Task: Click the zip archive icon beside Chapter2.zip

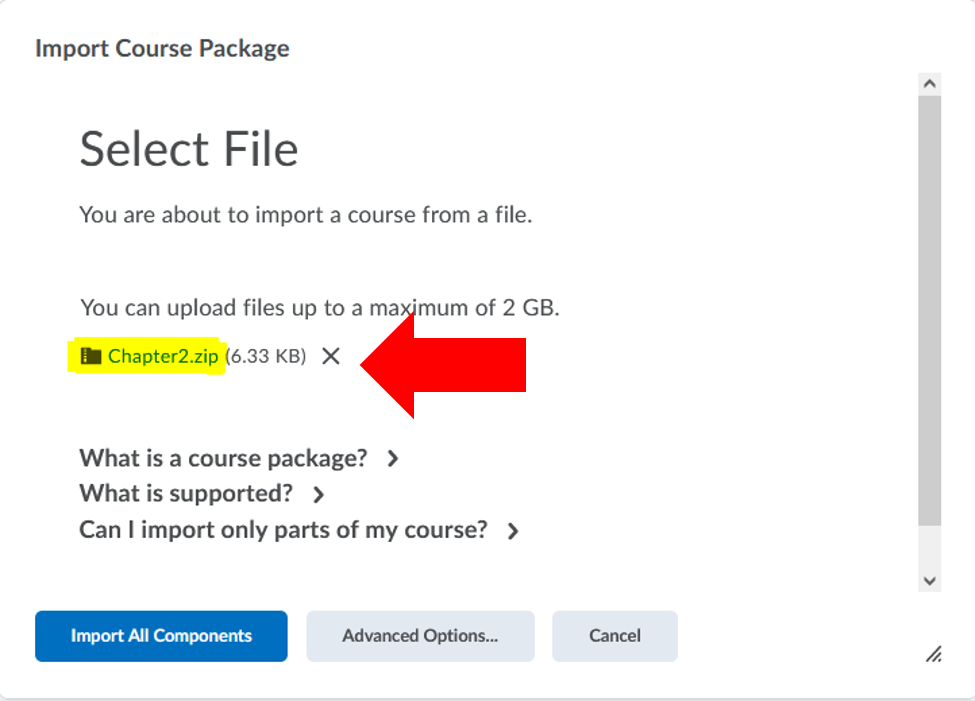Action: (x=91, y=356)
